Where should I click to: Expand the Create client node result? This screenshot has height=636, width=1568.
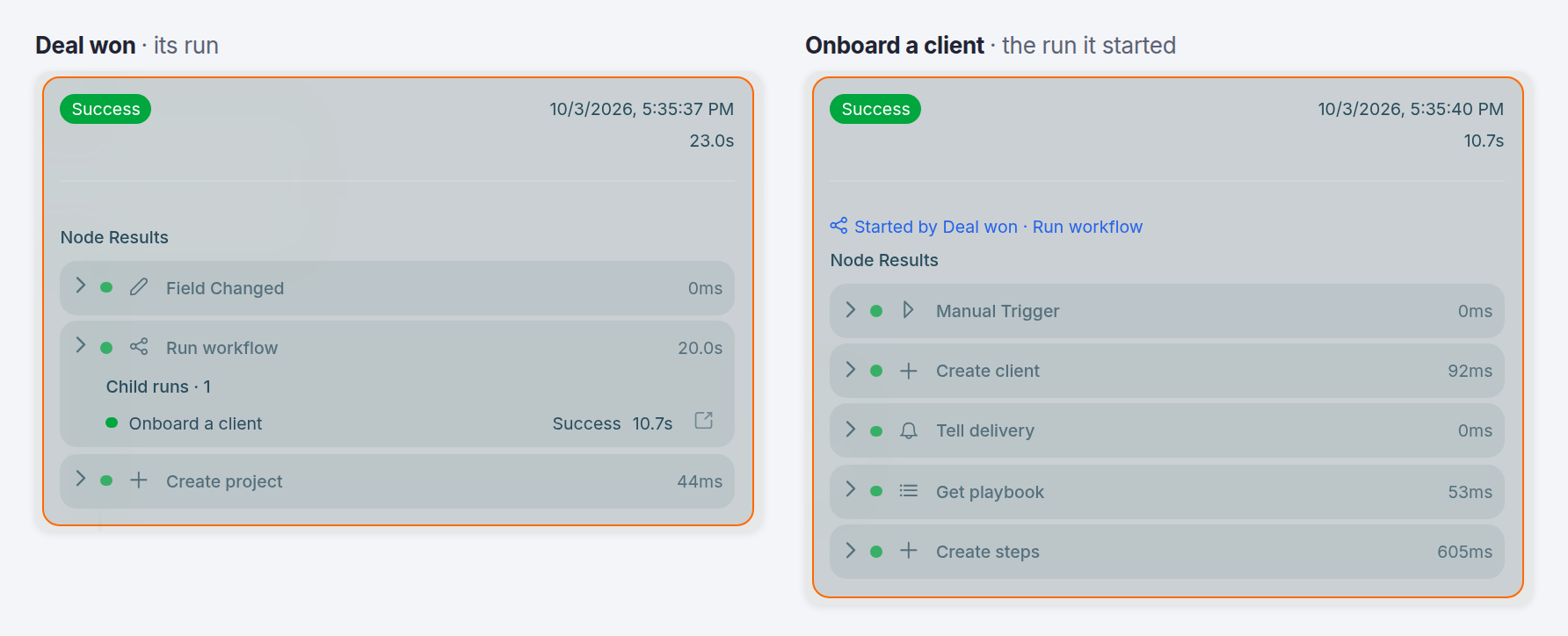pos(851,370)
